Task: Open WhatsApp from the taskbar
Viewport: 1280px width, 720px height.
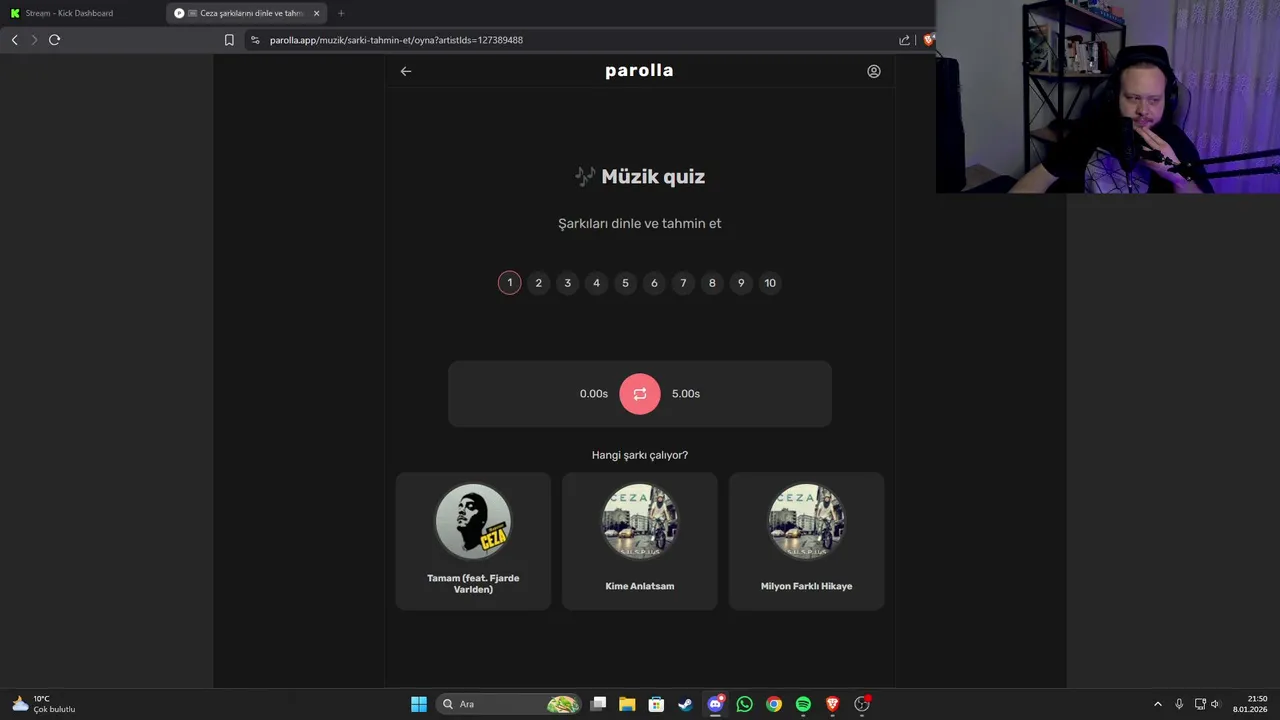Action: pyautogui.click(x=744, y=704)
